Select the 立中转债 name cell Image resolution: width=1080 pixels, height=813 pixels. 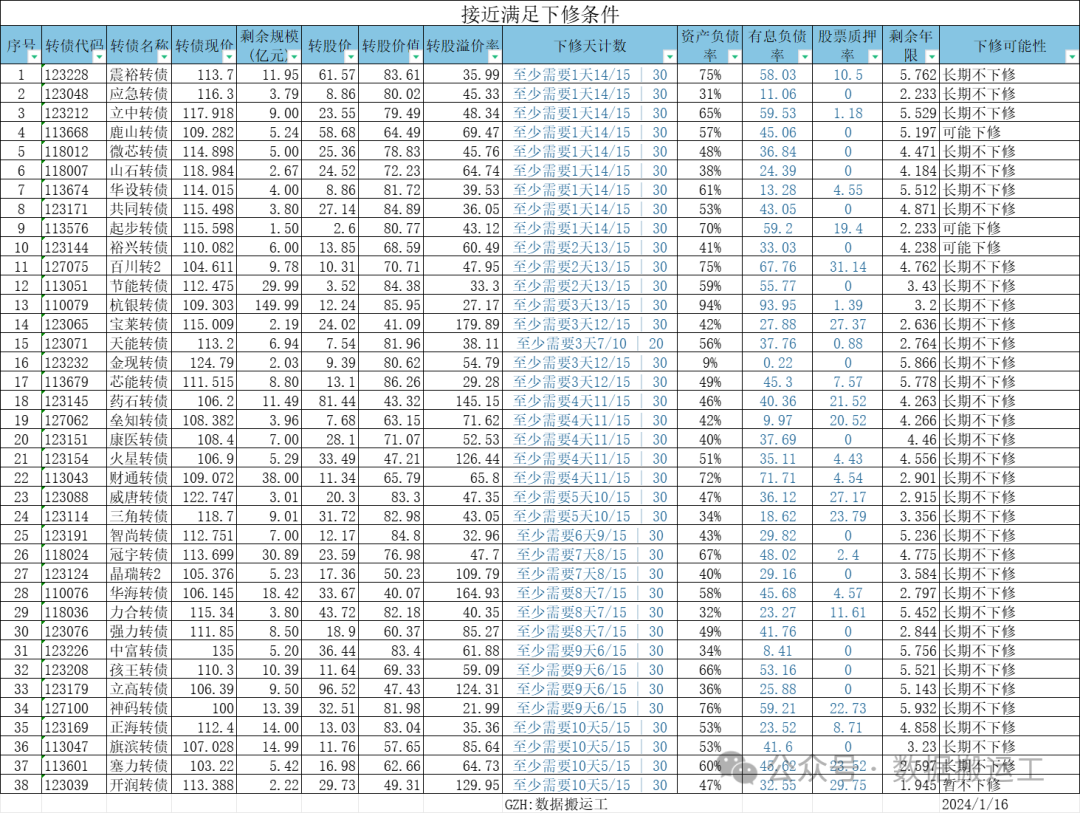point(139,113)
